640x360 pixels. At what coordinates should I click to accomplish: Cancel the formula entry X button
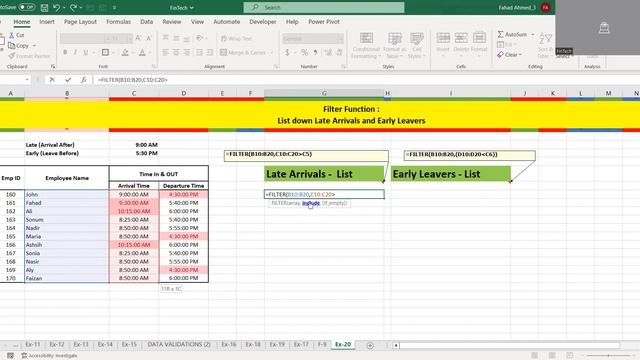tap(52, 80)
